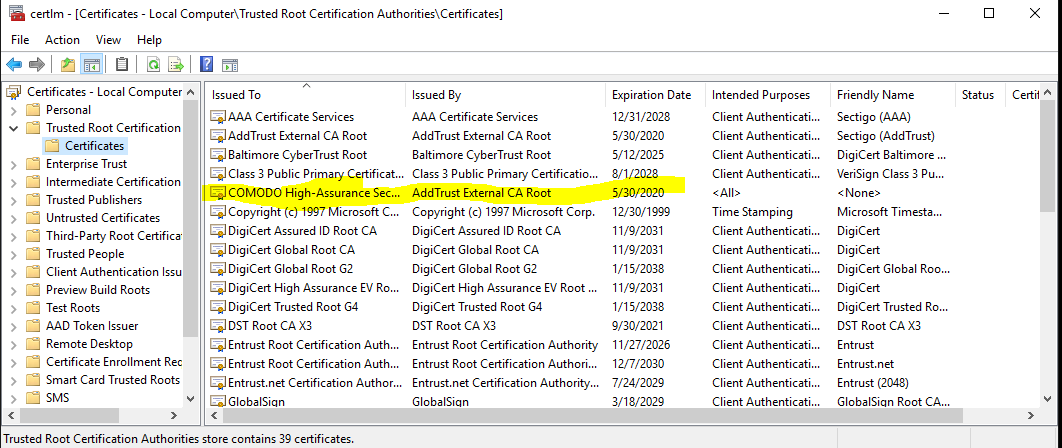Click the Status column header

pos(980,95)
